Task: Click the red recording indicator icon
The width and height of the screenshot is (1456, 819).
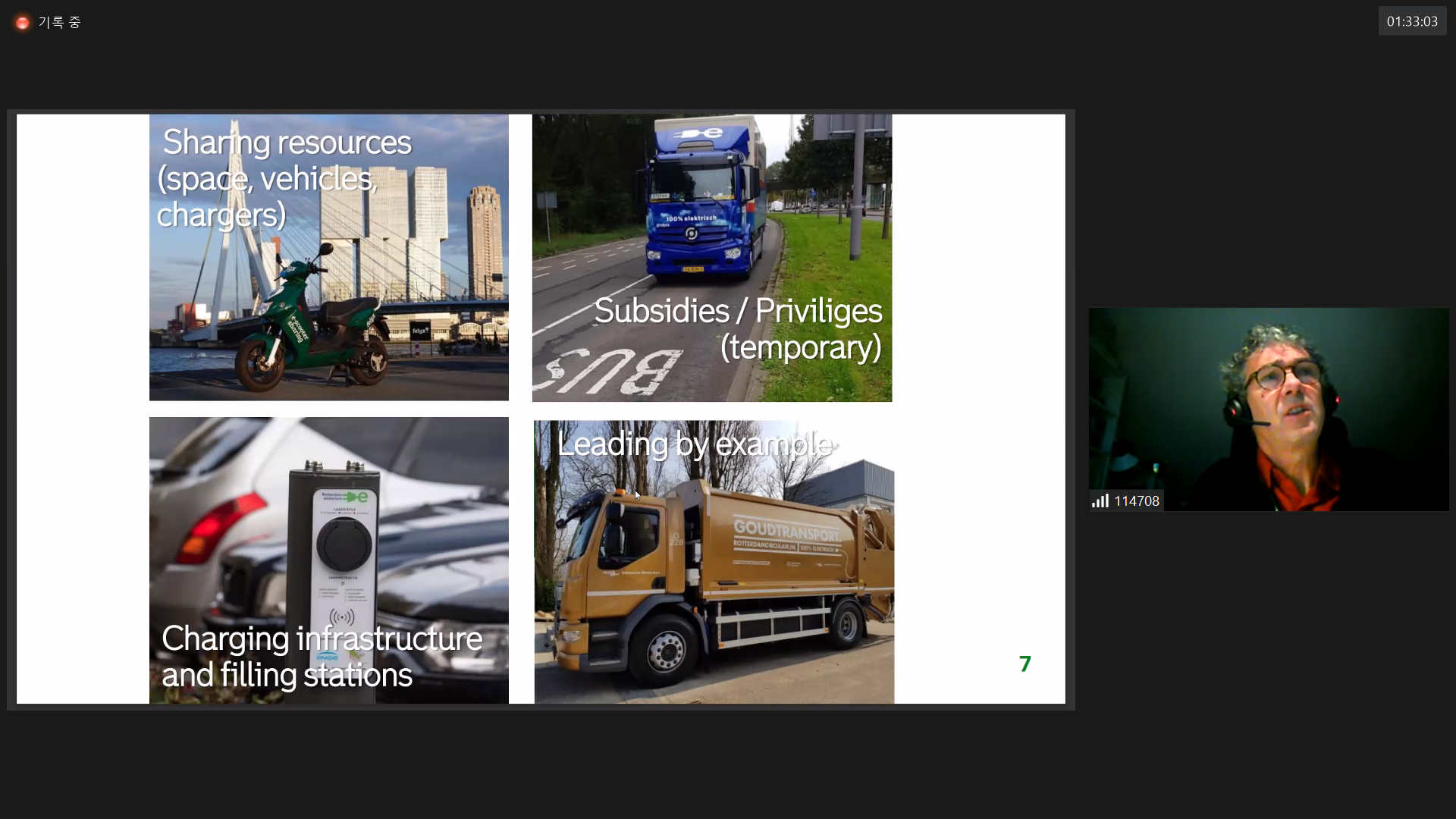Action: point(22,23)
